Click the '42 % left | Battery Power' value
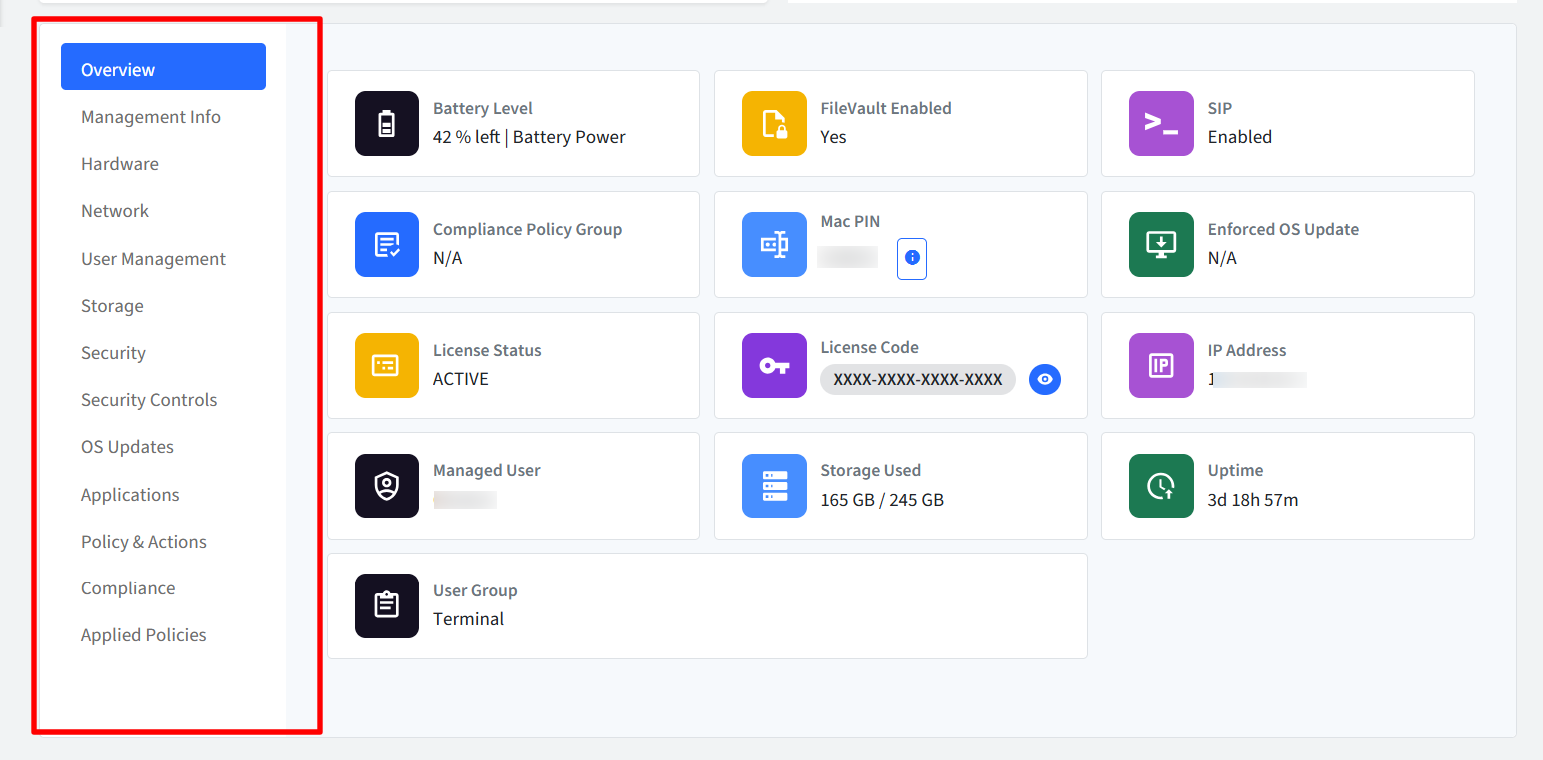 tap(529, 137)
